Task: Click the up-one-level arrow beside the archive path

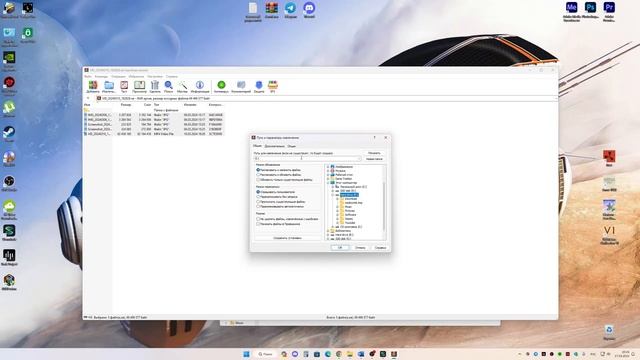Action: tap(88, 98)
